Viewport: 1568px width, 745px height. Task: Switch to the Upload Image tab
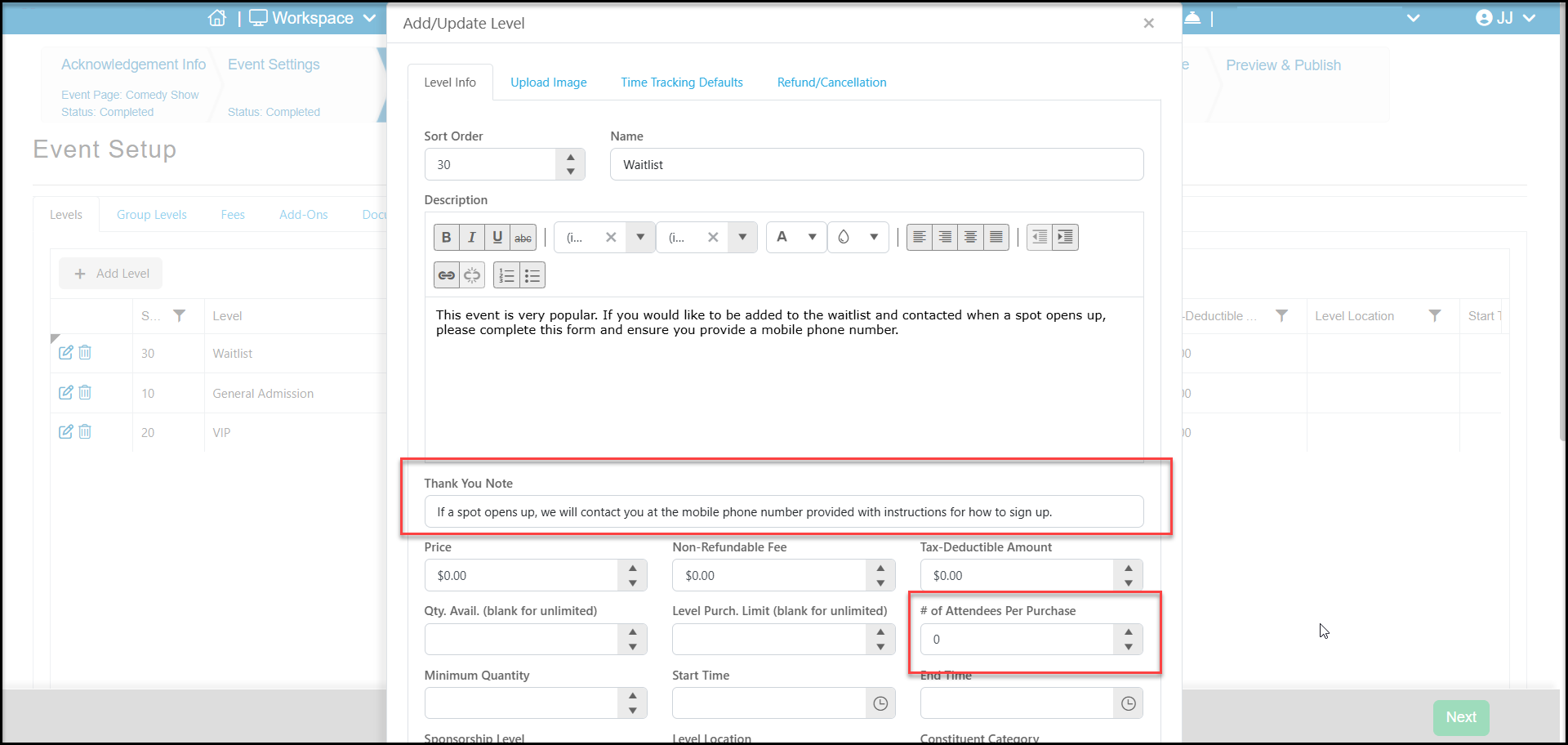pos(549,83)
